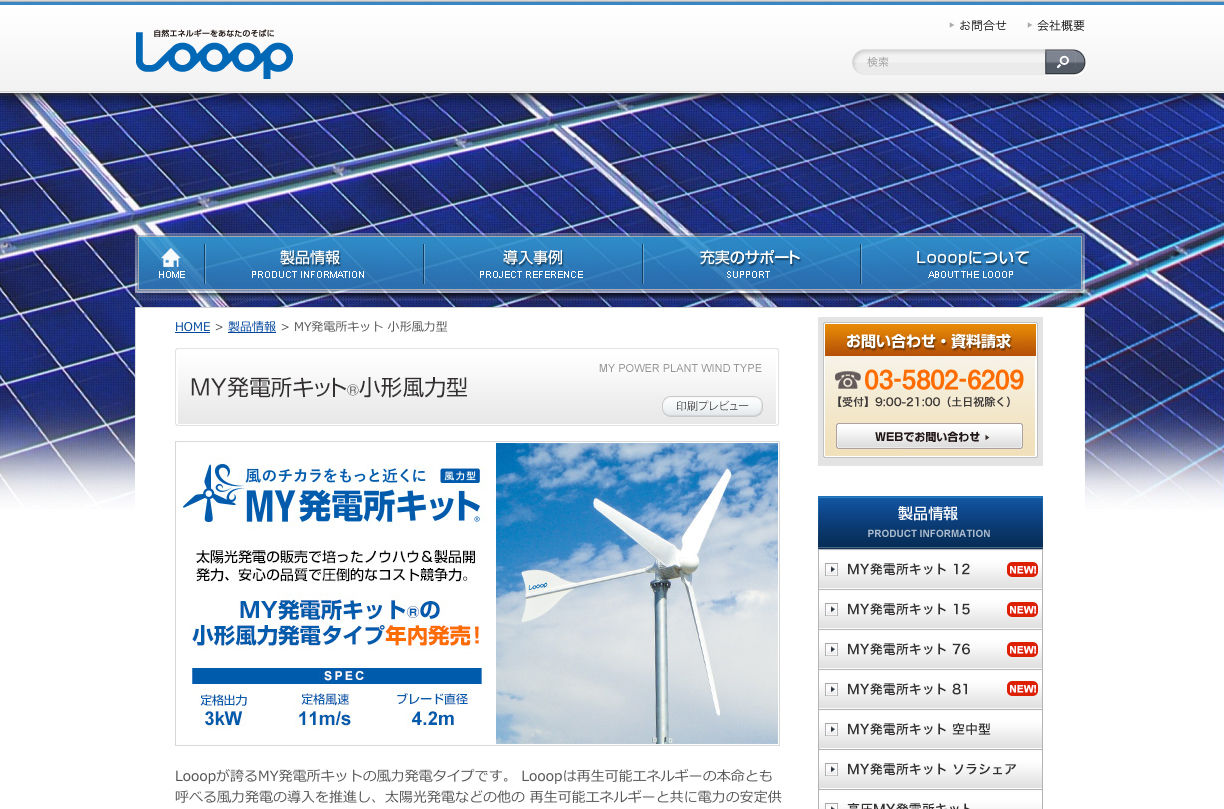1224x809 pixels.
Task: Click the NEW! badge beside MY発電所キット 76
Action: [x=1022, y=650]
